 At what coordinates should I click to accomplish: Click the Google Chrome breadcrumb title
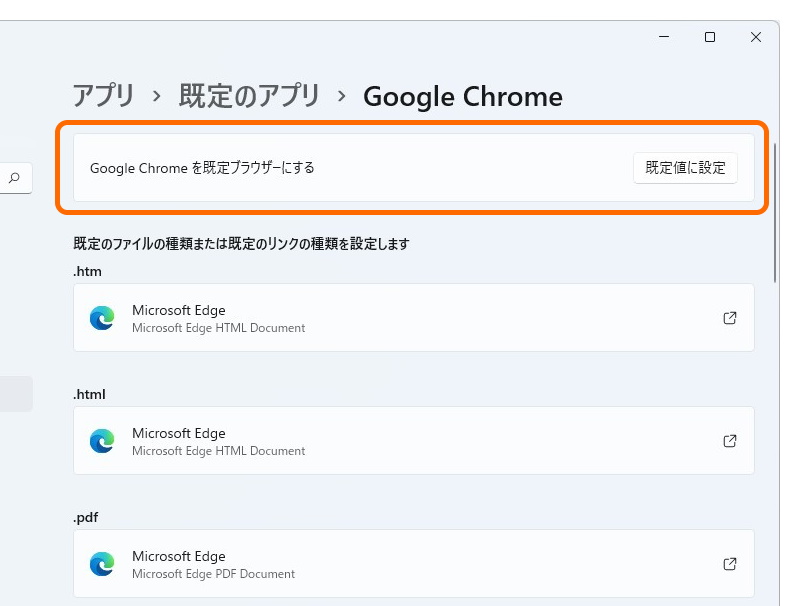tap(463, 96)
